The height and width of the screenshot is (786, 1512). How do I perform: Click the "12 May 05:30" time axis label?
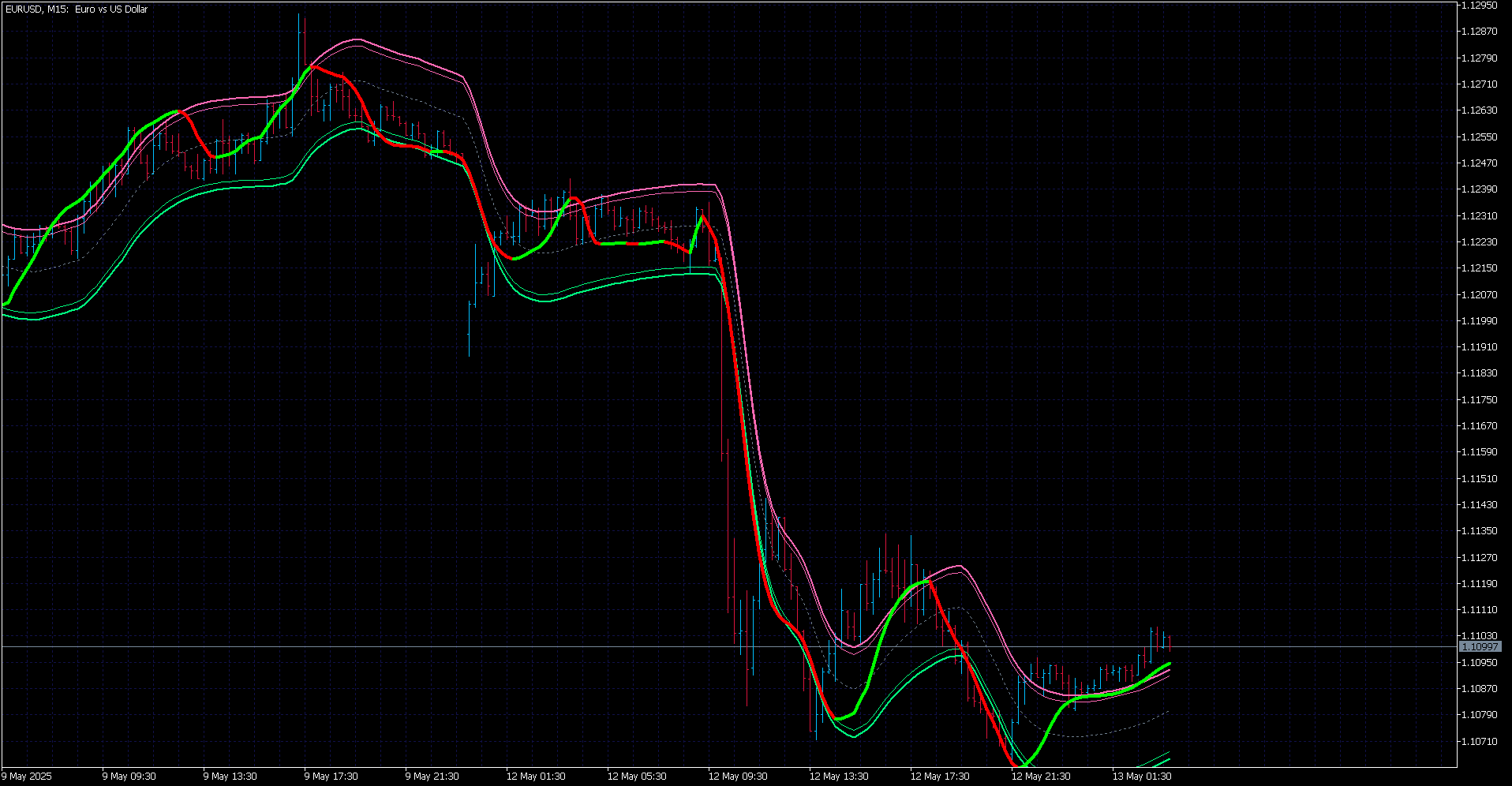[637, 777]
